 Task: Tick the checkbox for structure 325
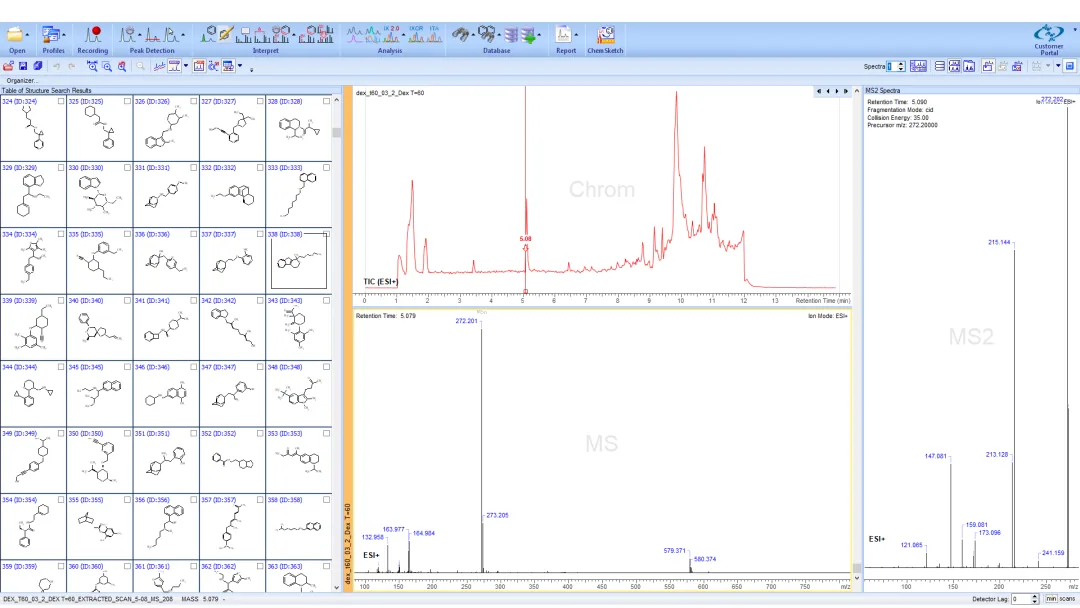[x=127, y=101]
